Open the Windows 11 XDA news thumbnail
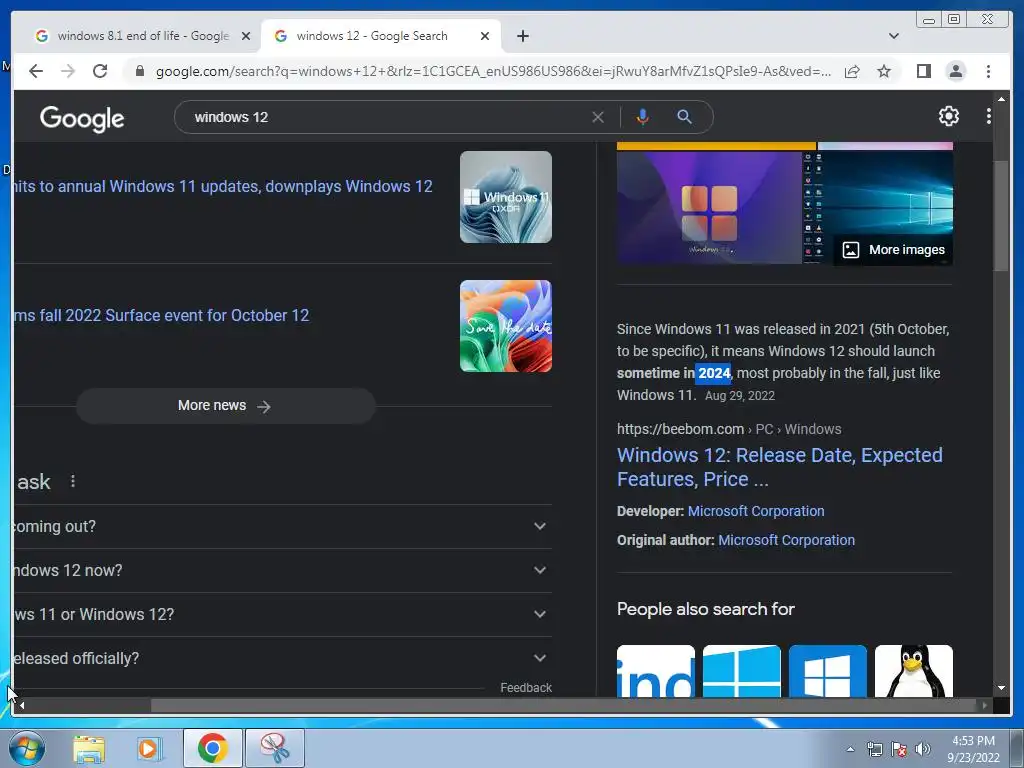Viewport: 1024px width, 768px height. tap(505, 197)
